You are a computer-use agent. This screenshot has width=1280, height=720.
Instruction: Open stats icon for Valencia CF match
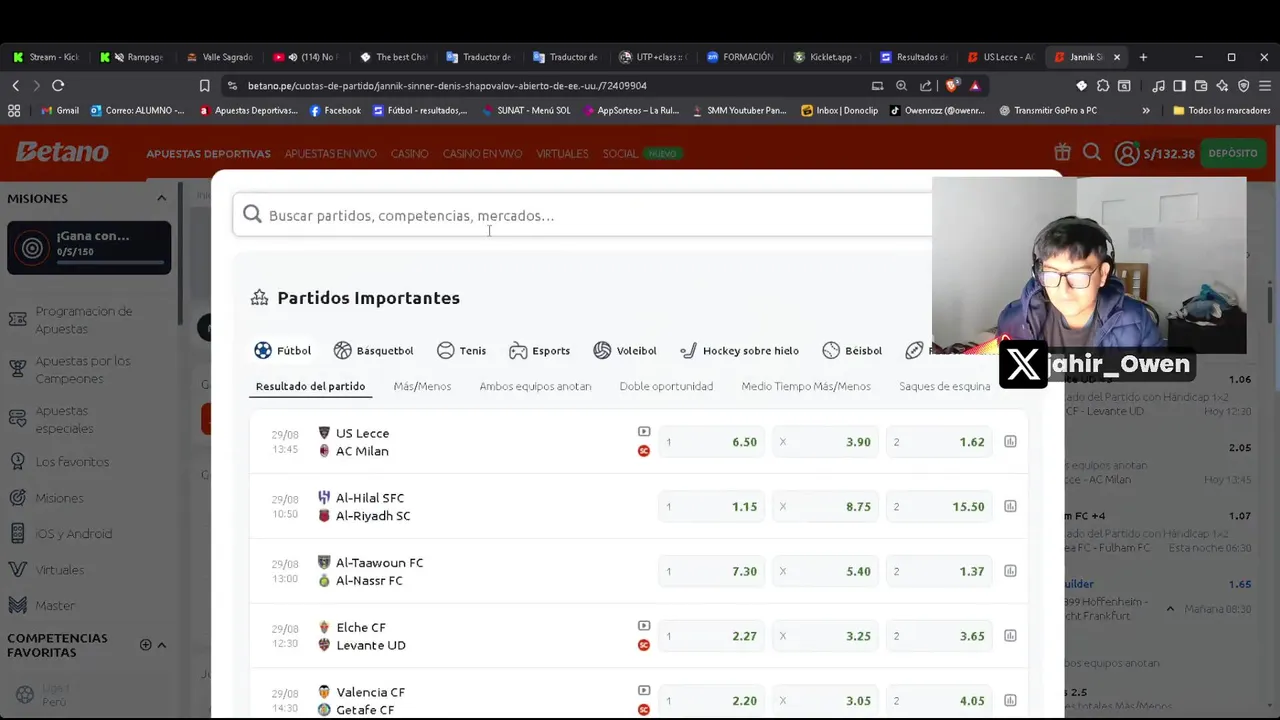pos(1010,701)
